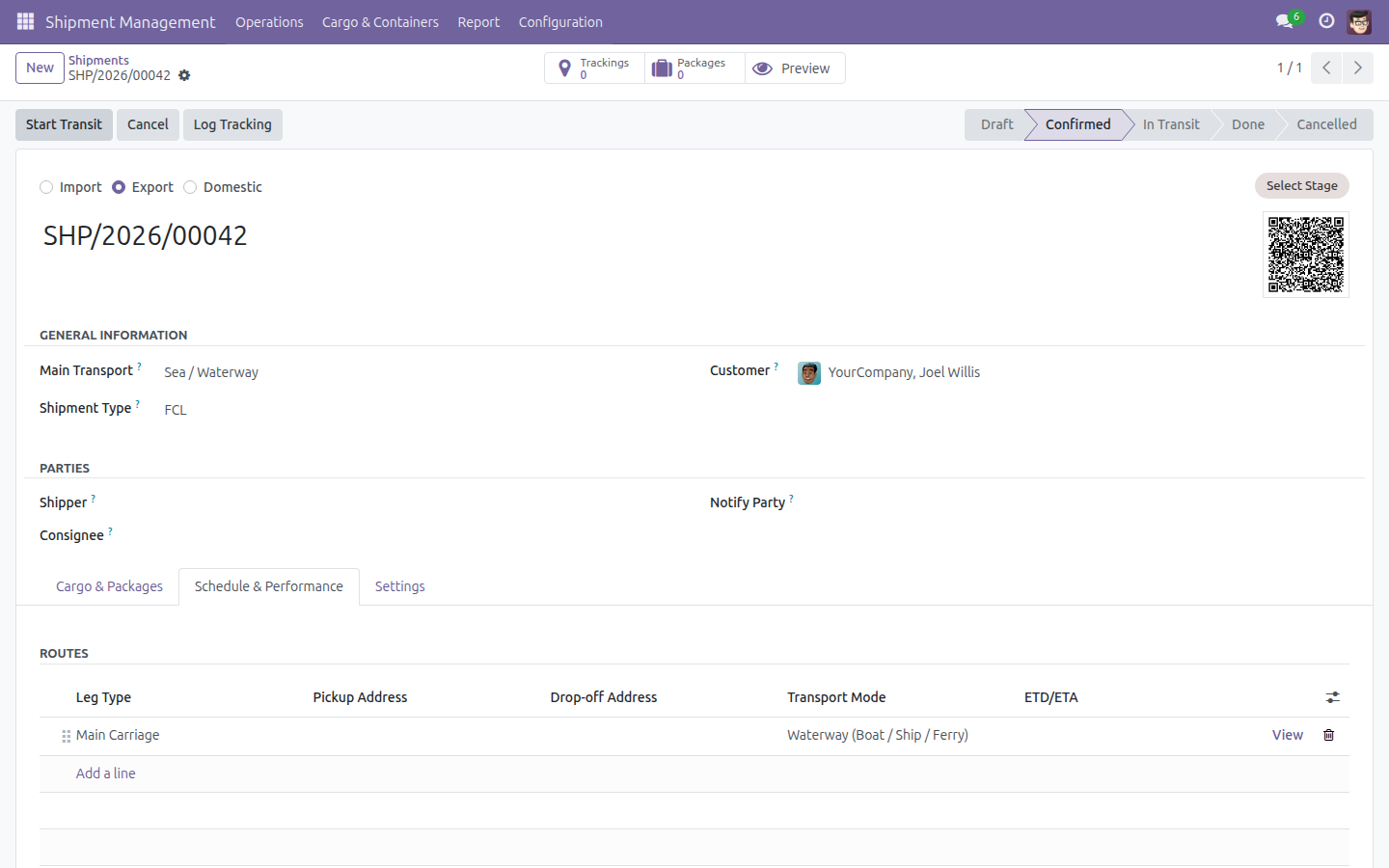
Task: Go to the next record with the chevron
Action: tap(1357, 68)
